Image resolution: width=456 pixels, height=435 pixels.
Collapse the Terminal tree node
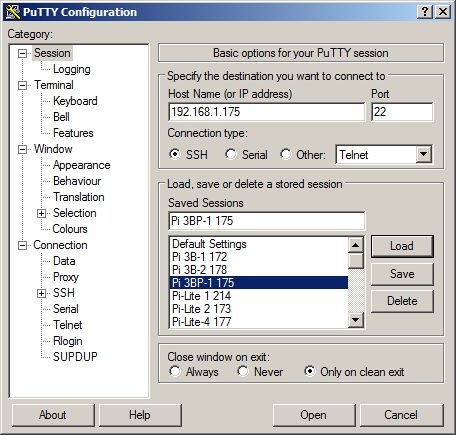click(x=22, y=85)
